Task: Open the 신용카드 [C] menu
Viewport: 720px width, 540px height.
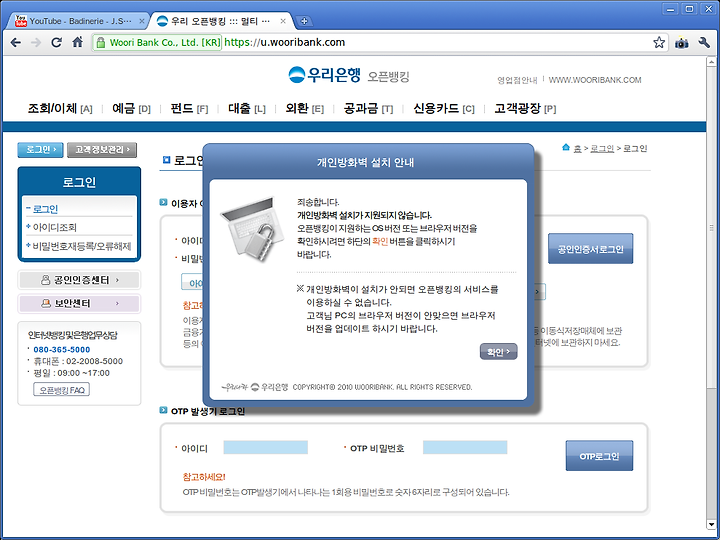Action: (x=444, y=108)
